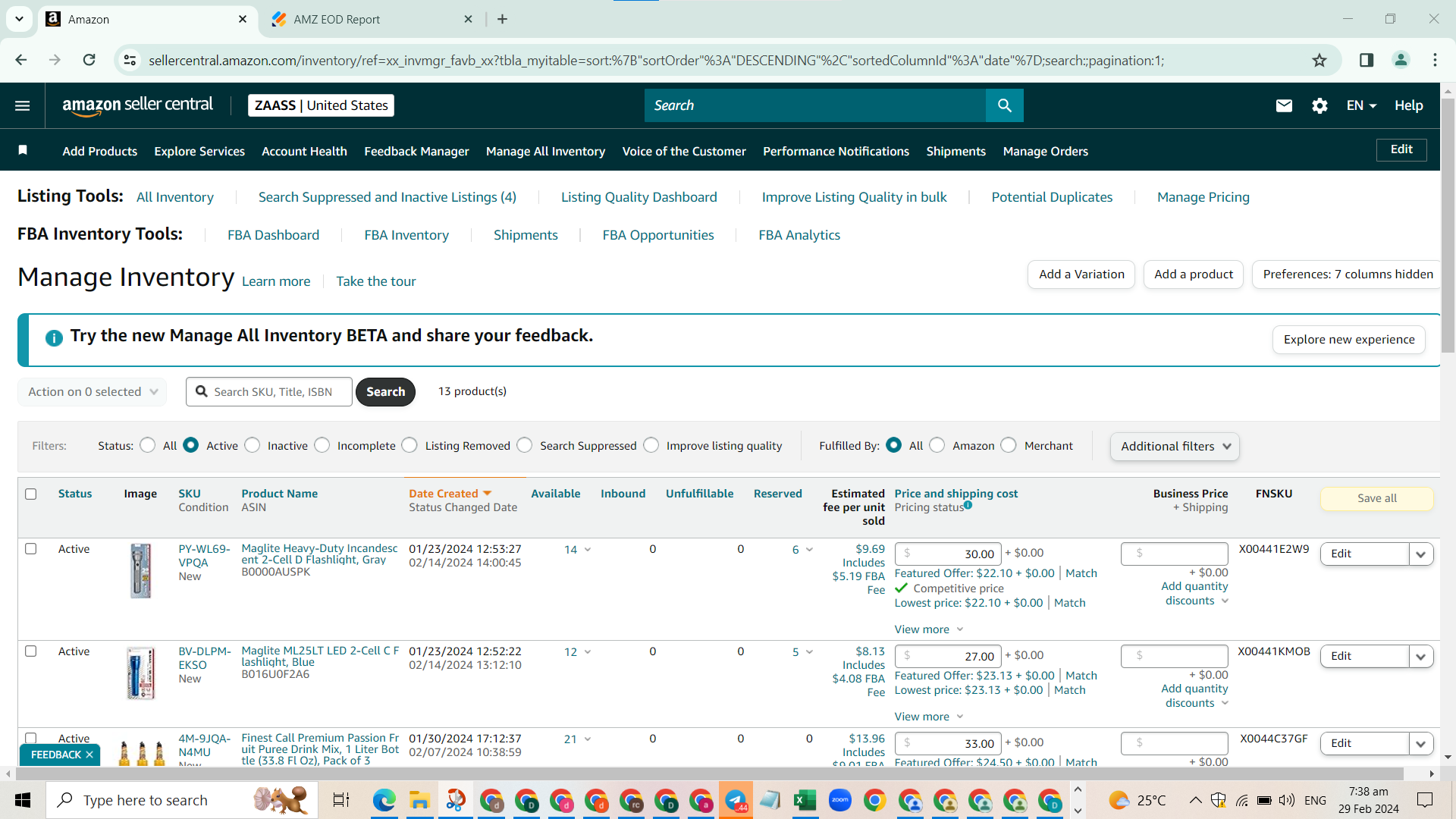The width and height of the screenshot is (1456, 819).
Task: Open the Action on 0 selected dropdown
Action: [93, 391]
